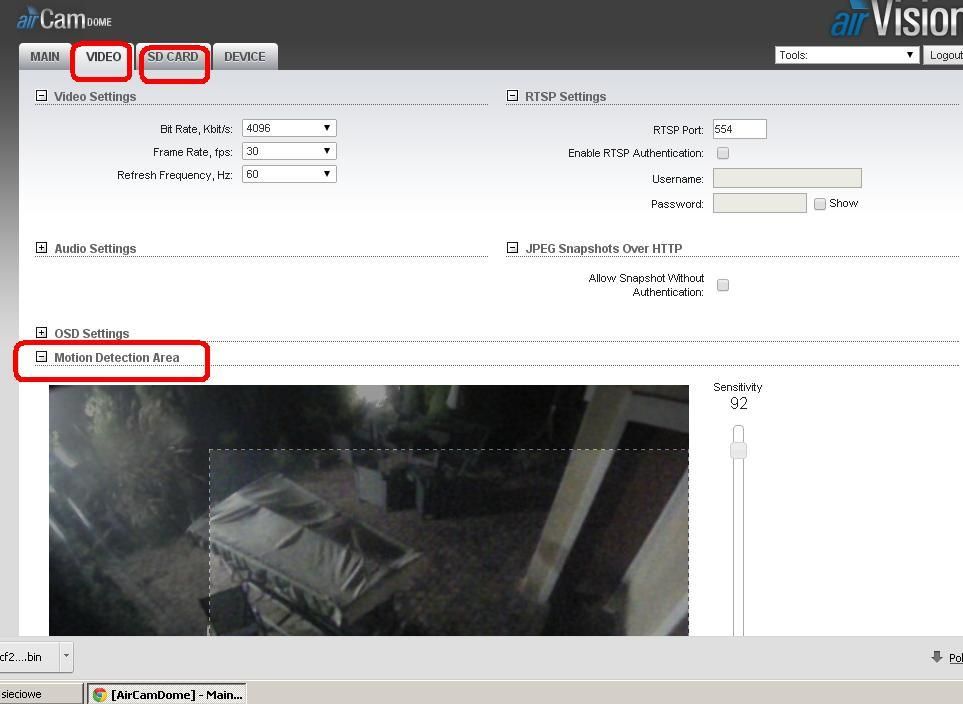Switch to the MAIN tab
The height and width of the screenshot is (704, 963).
(44, 57)
